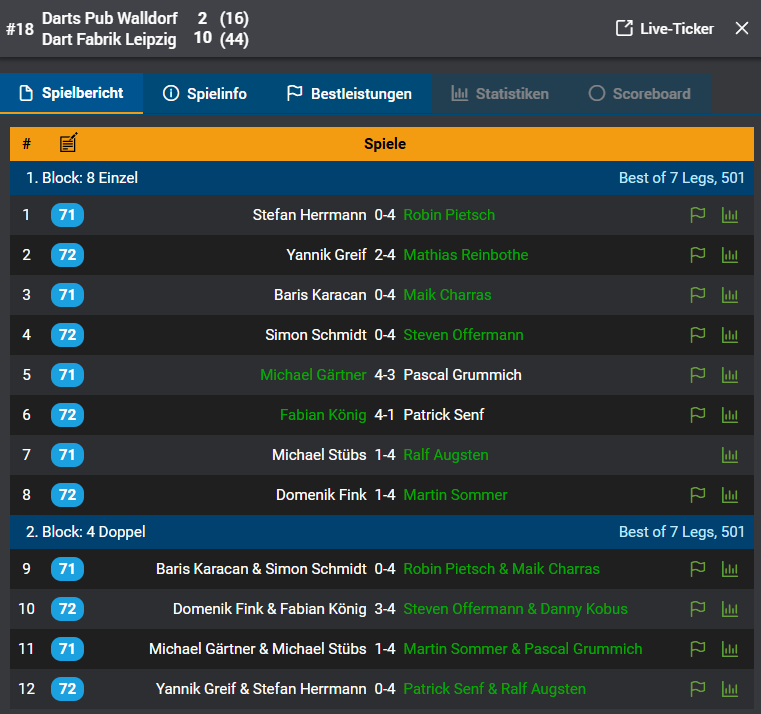Open stats chart for doubles match 12
The image size is (761, 714).
coord(729,689)
